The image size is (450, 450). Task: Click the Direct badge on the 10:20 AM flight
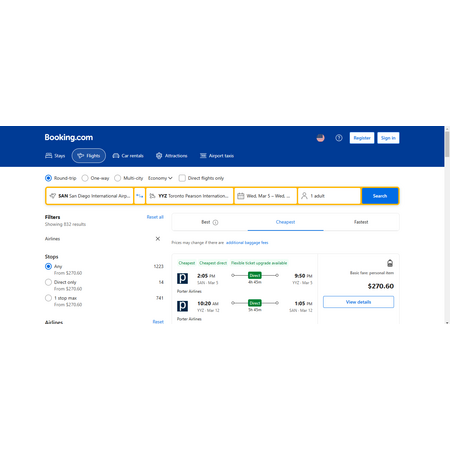255,303
